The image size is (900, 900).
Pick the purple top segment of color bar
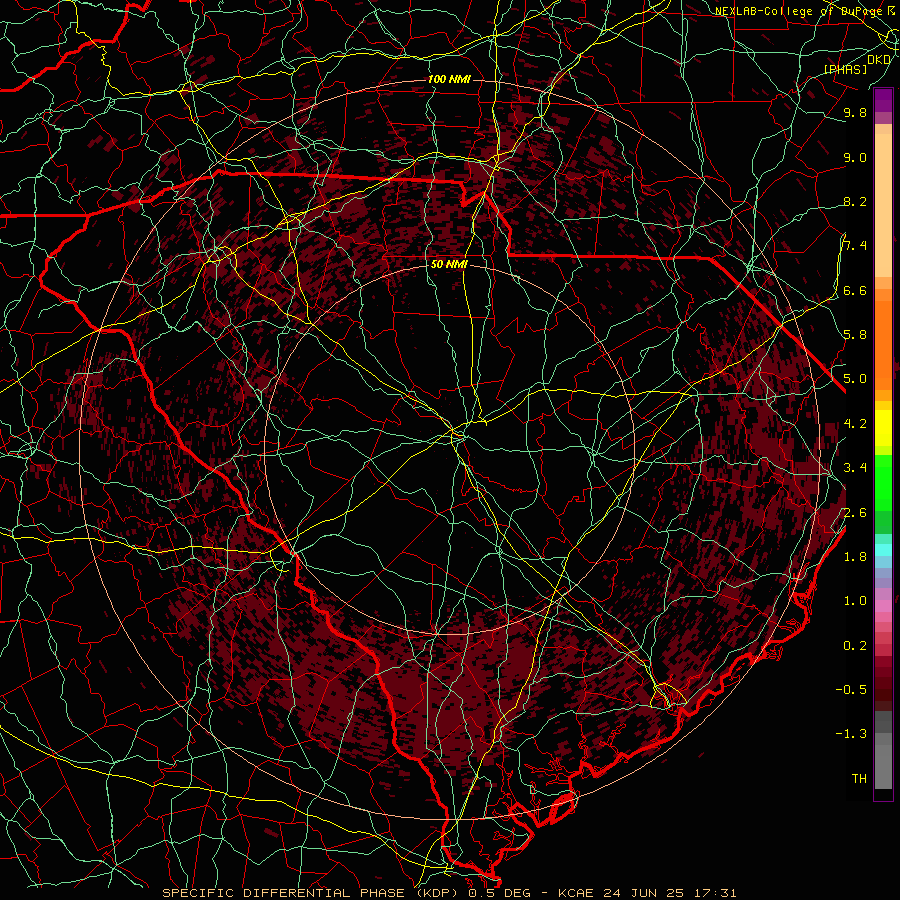point(883,100)
